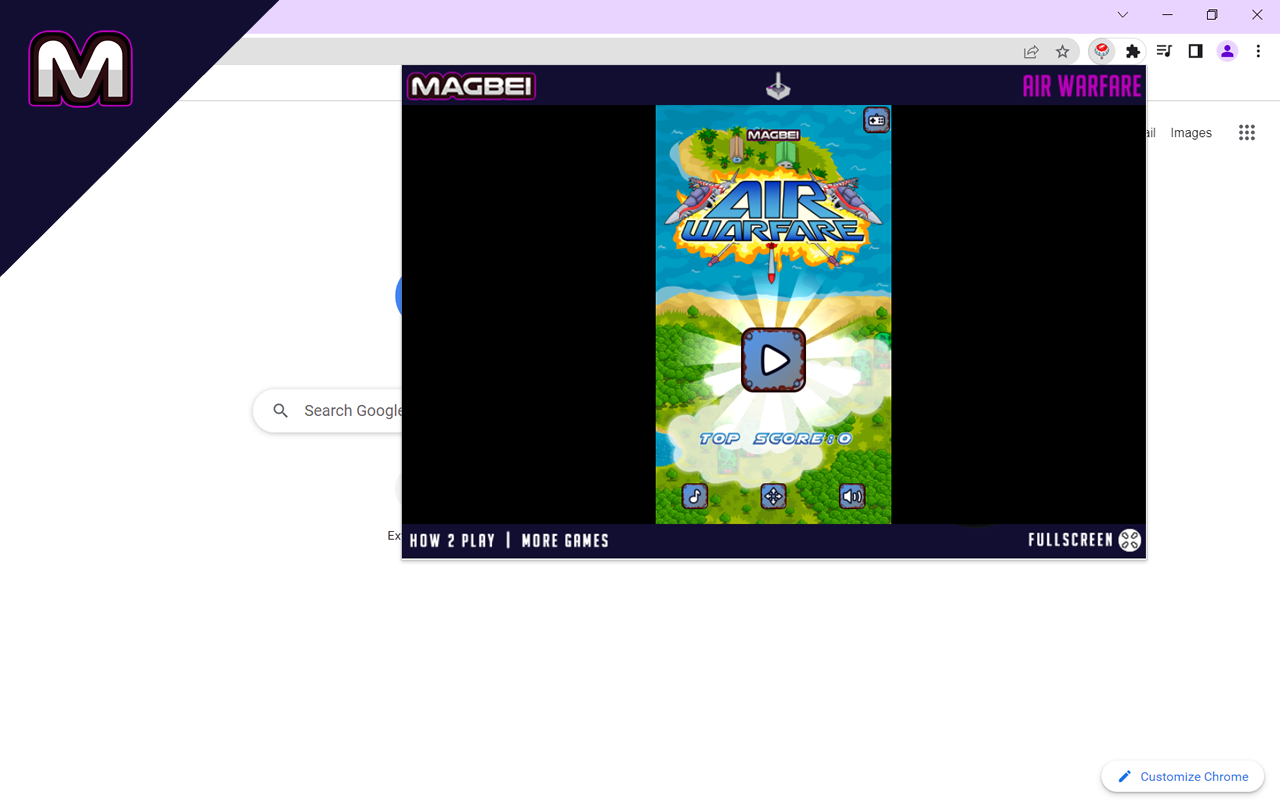This screenshot has height=800, width=1280.
Task: Expand the tab search chevron
Action: coord(1123,15)
